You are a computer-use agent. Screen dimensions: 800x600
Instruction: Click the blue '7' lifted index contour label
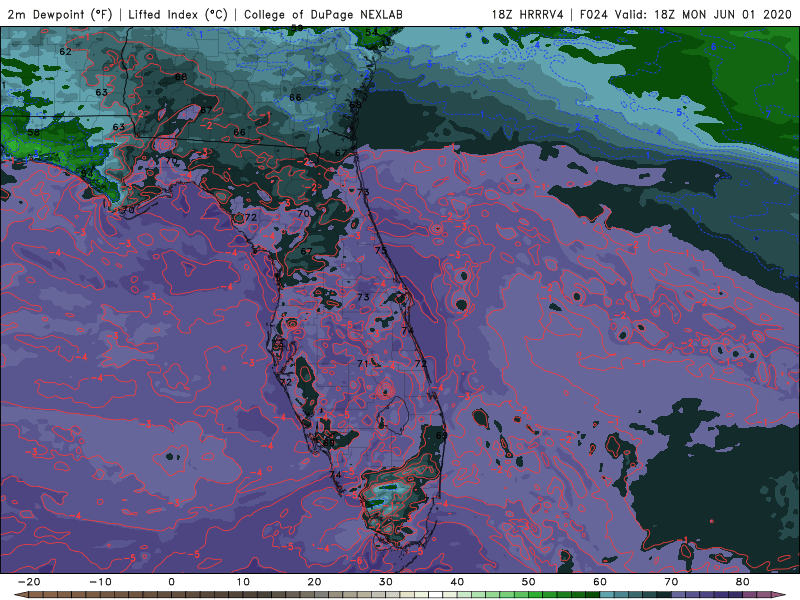(768, 114)
